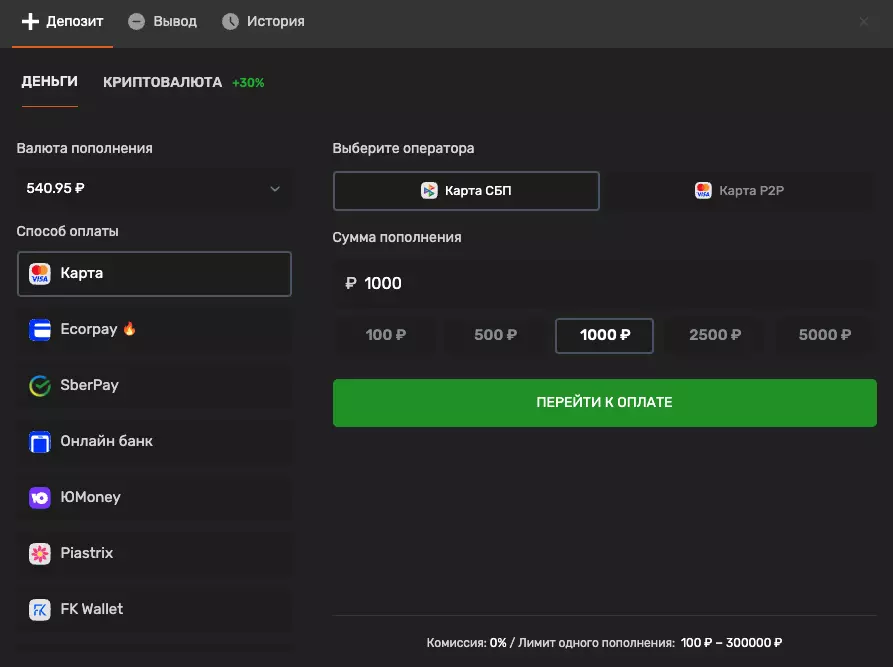Click the FK Wallet icon

pos(40,610)
